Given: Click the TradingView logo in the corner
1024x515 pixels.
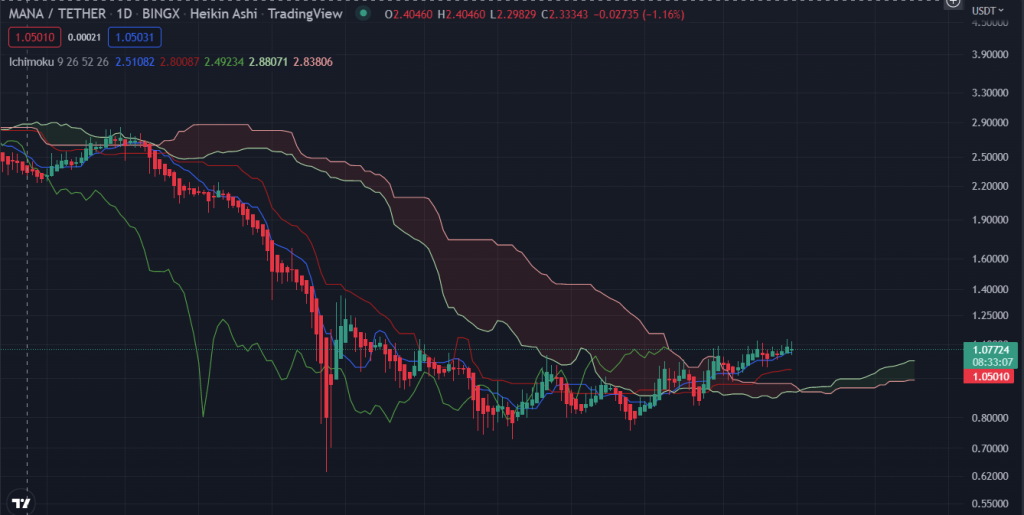Looking at the screenshot, I should click(x=22, y=503).
